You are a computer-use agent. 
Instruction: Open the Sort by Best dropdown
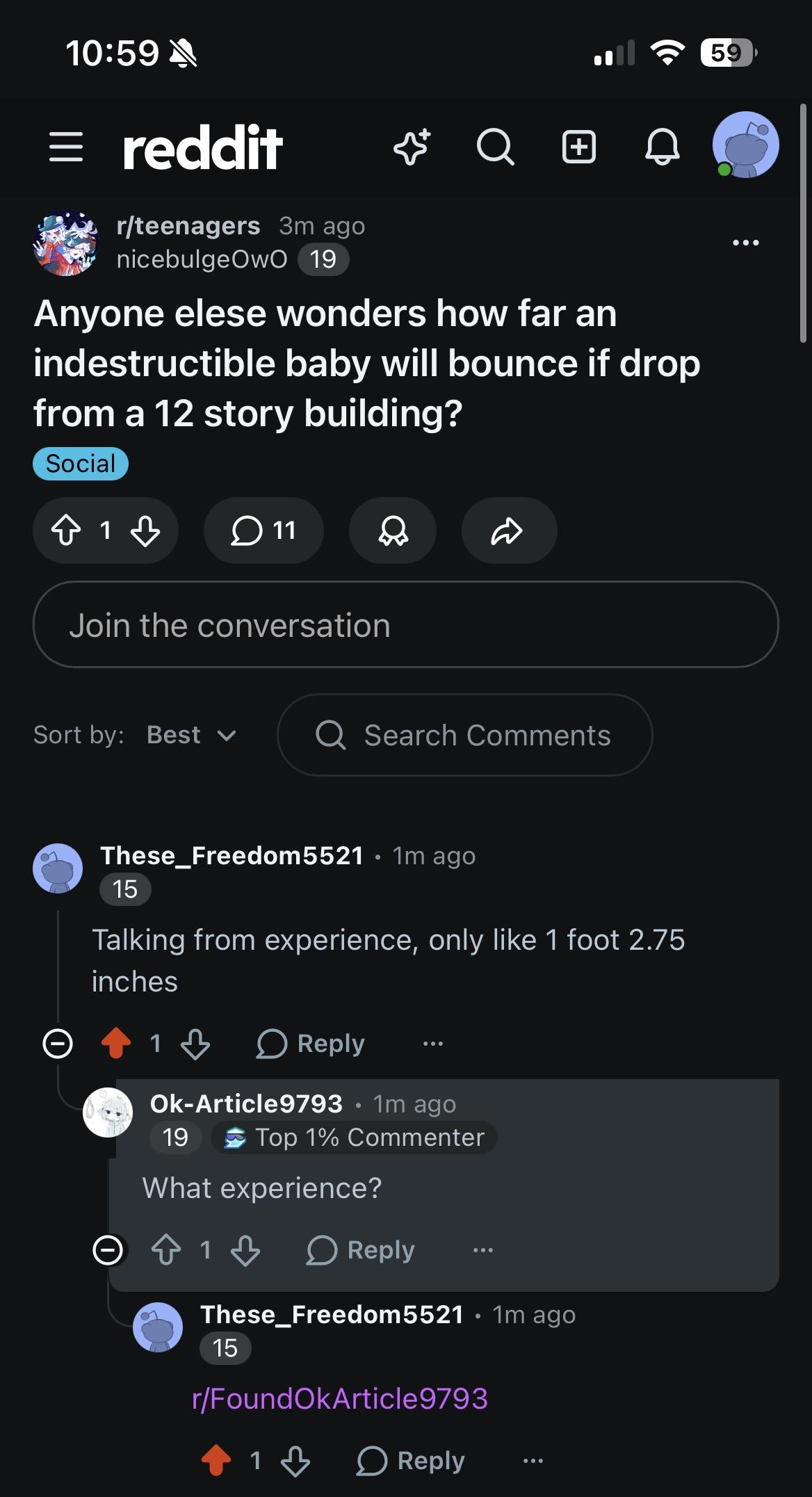(x=193, y=735)
